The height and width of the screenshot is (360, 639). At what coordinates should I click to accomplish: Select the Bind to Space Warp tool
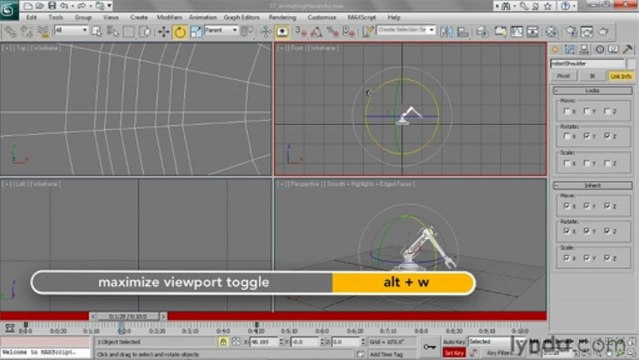[43, 31]
